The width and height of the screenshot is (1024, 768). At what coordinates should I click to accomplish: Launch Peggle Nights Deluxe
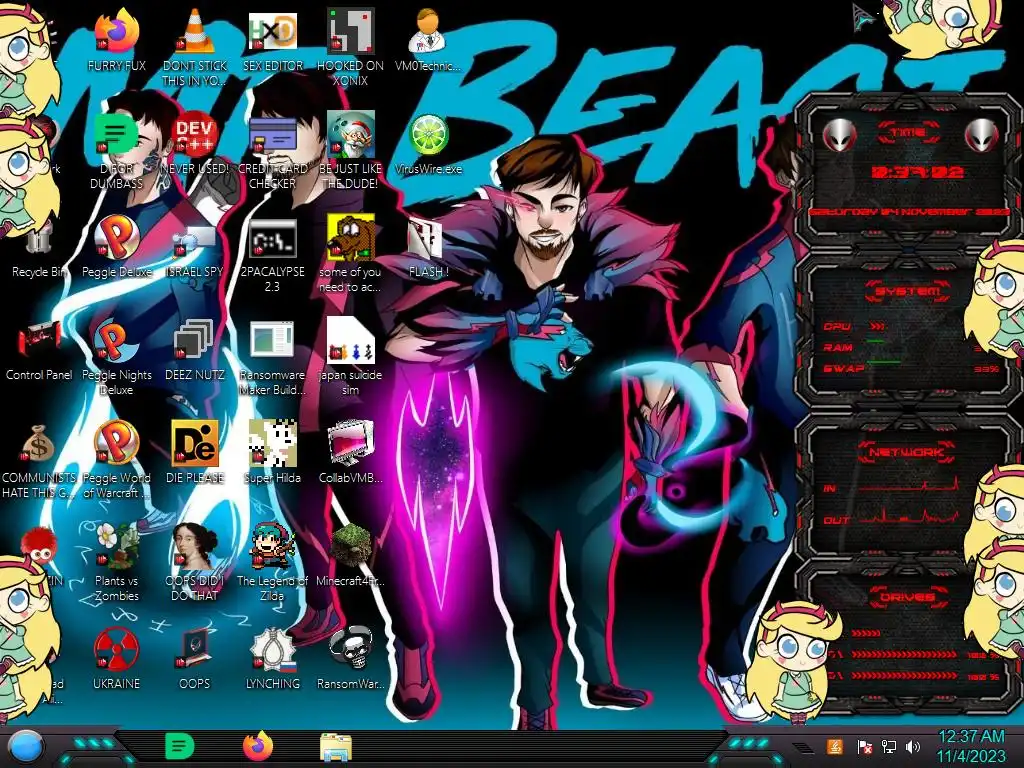coord(116,342)
